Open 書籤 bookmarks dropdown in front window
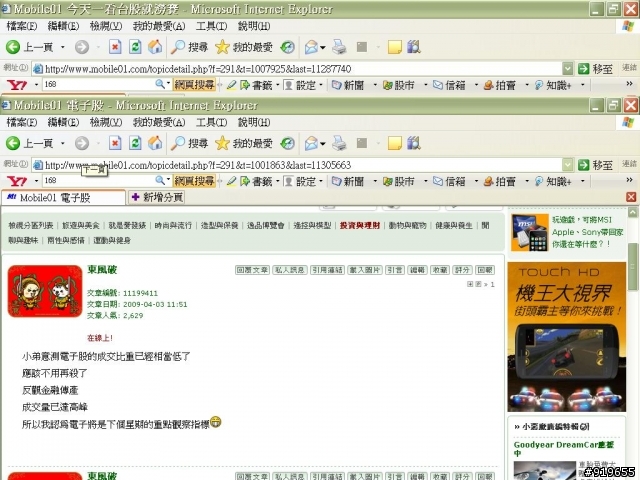Image resolution: width=640 pixels, height=480 pixels. [278, 181]
